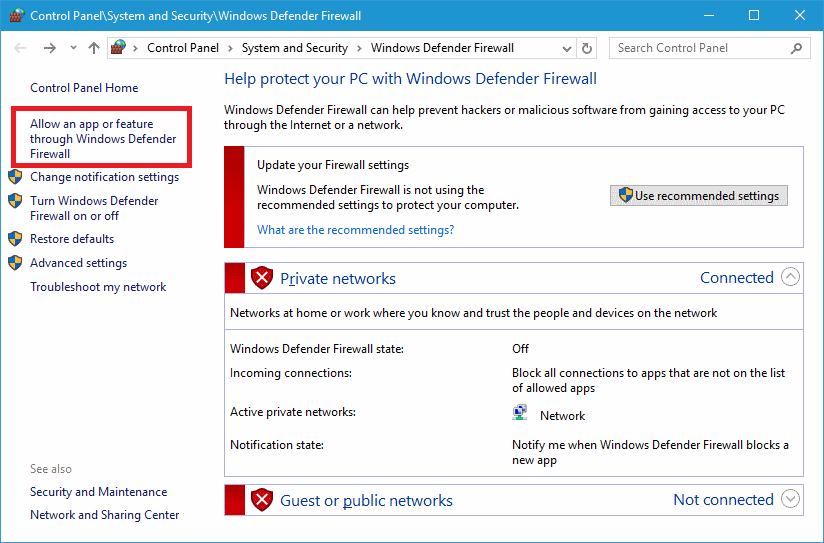Click the firewall state value Off
Viewport: 824px width, 543px height.
(520, 349)
